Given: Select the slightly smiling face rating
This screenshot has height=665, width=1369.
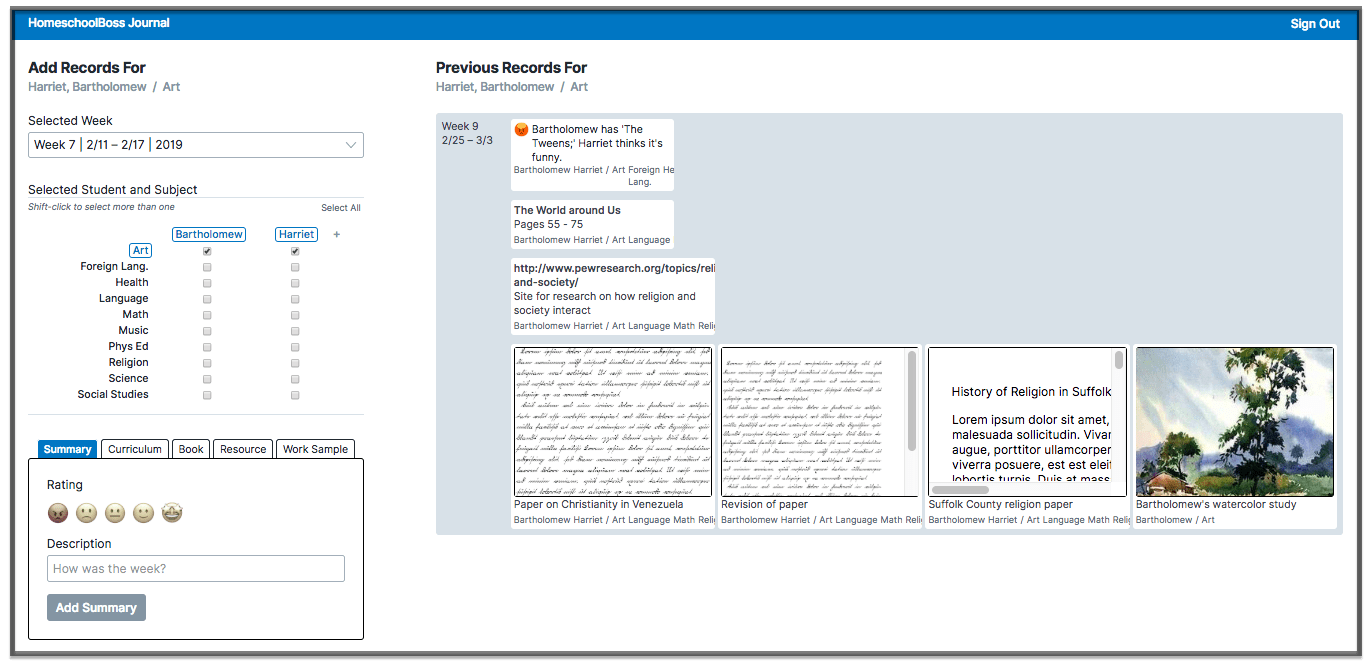Looking at the screenshot, I should [144, 513].
